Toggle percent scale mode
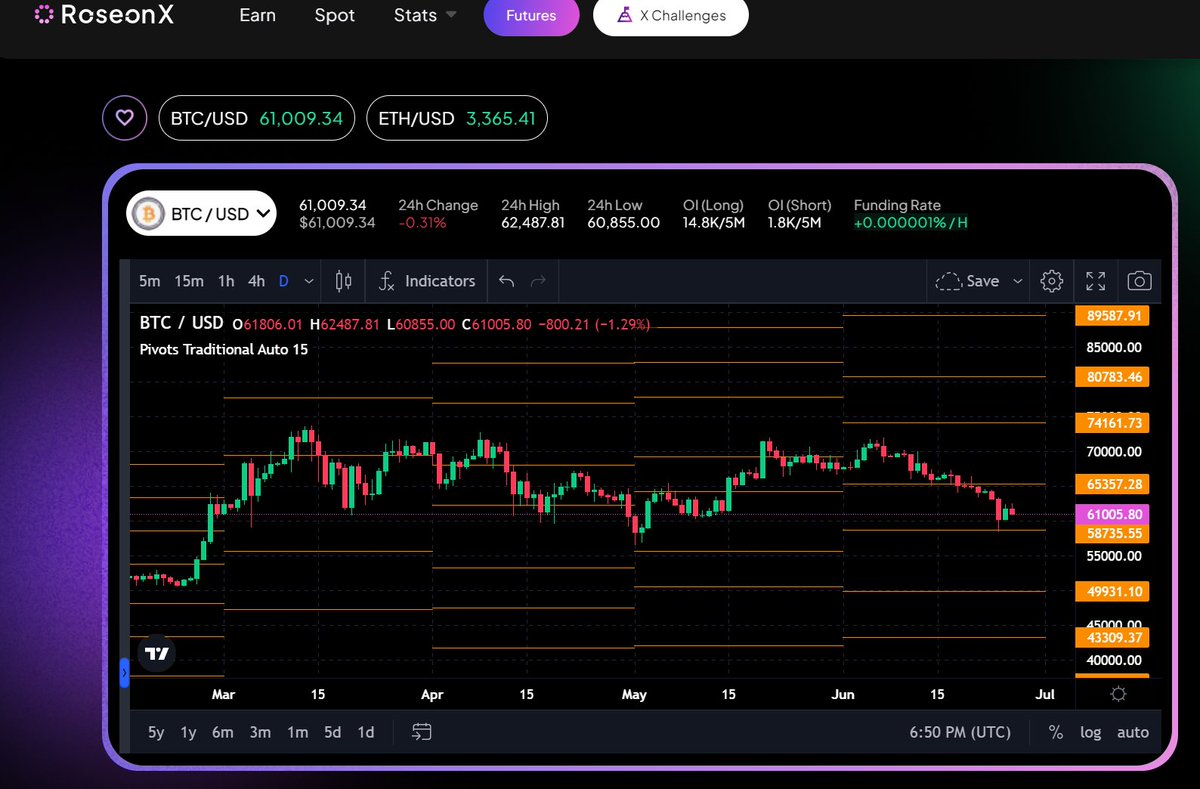The image size is (1200, 789). (x=1055, y=732)
